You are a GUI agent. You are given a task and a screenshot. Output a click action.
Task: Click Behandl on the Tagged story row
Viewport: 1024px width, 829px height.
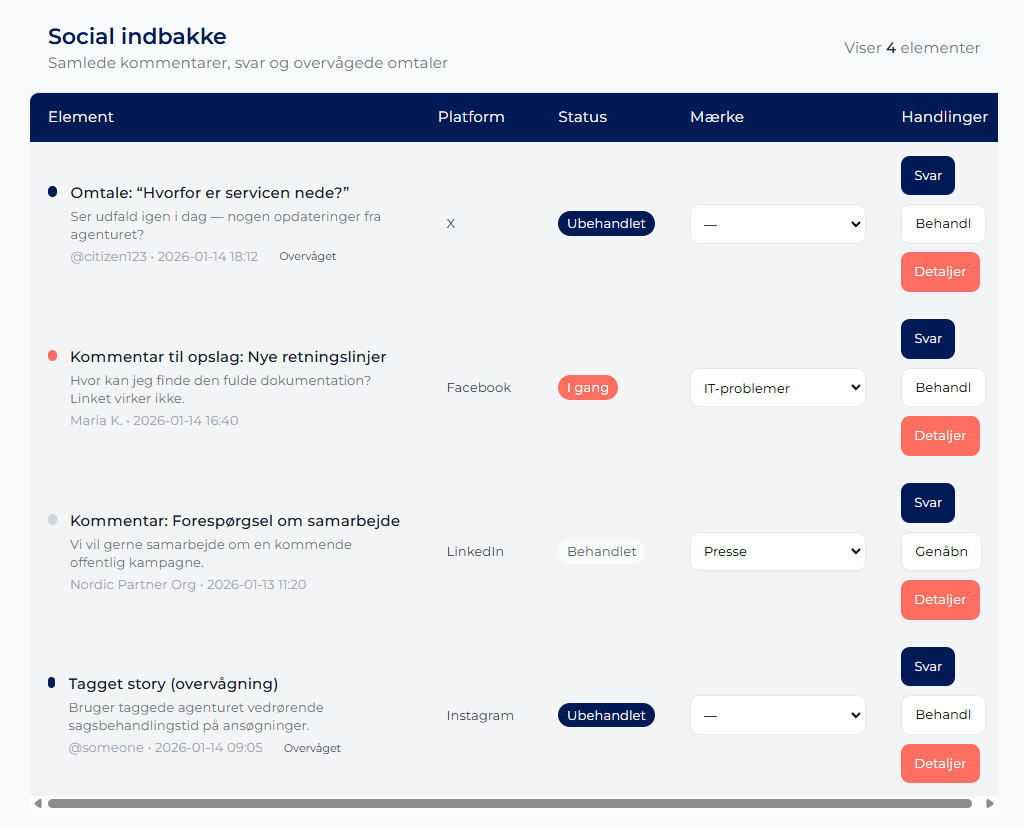point(942,715)
